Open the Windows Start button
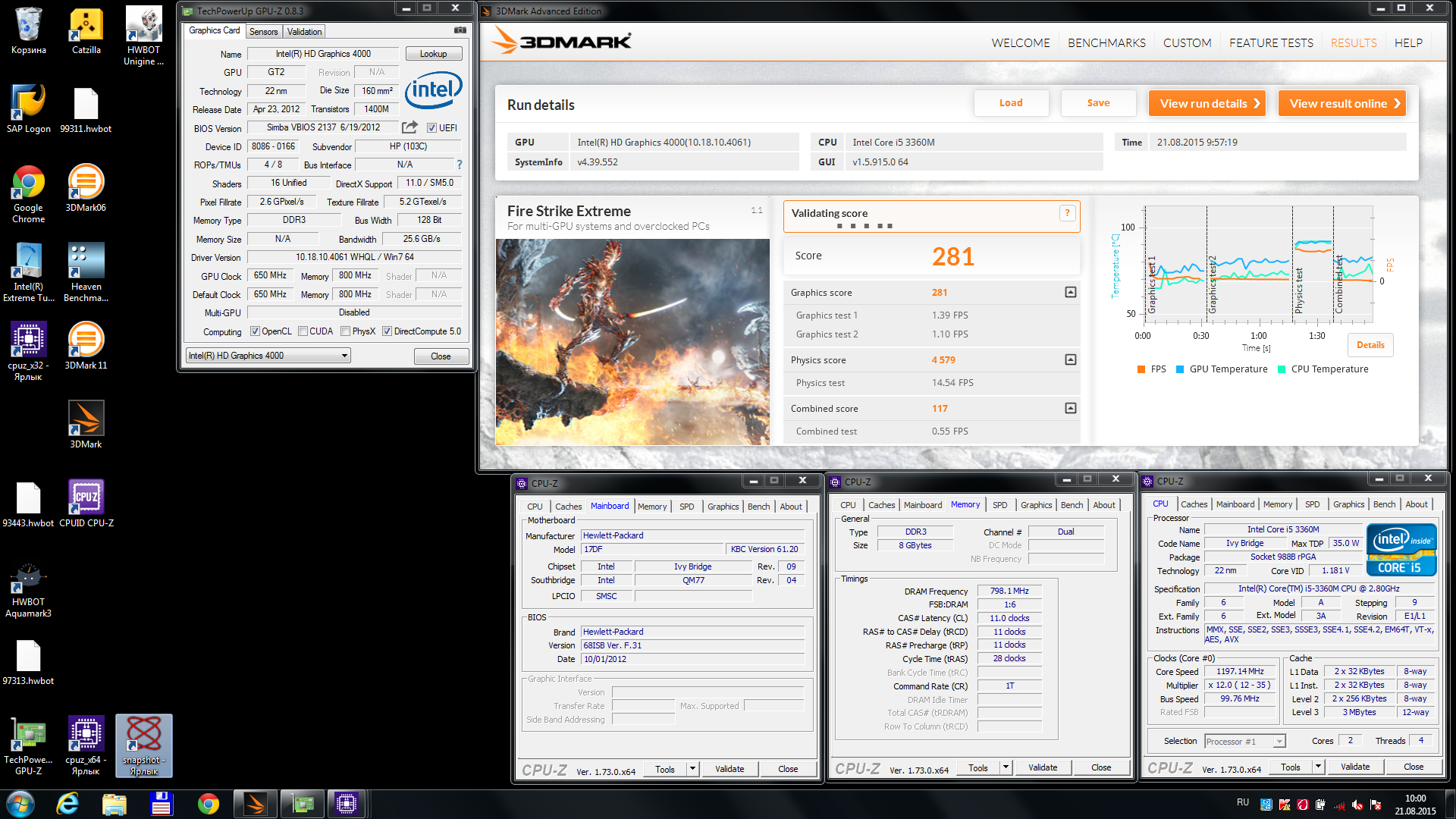The width and height of the screenshot is (1456, 819). (20, 804)
